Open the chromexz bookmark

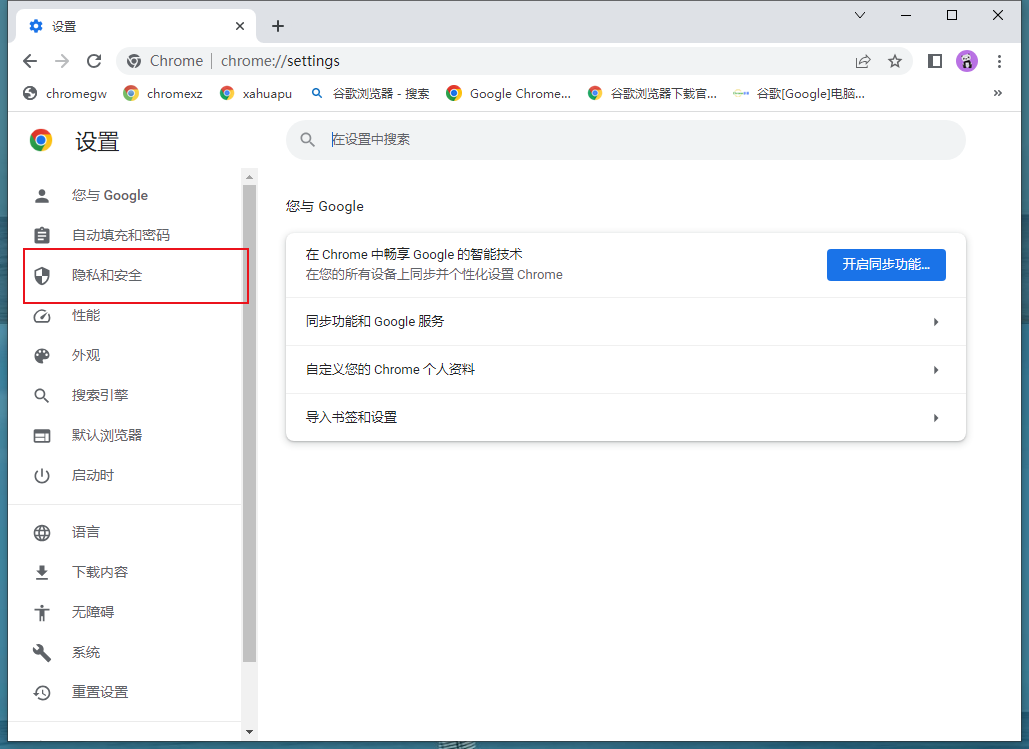coord(163,93)
